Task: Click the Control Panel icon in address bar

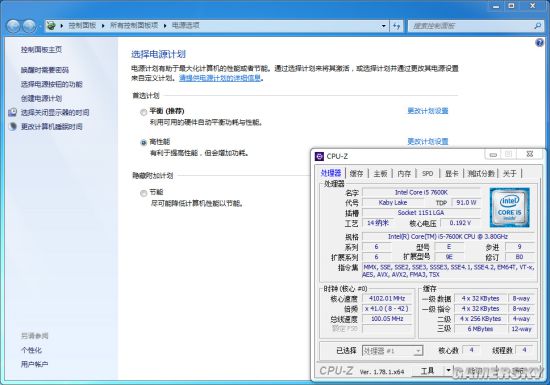Action: pyautogui.click(x=52, y=26)
